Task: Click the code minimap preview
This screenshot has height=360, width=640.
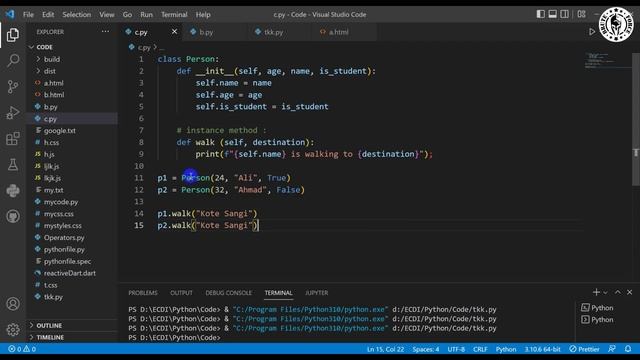Action: [x=607, y=60]
